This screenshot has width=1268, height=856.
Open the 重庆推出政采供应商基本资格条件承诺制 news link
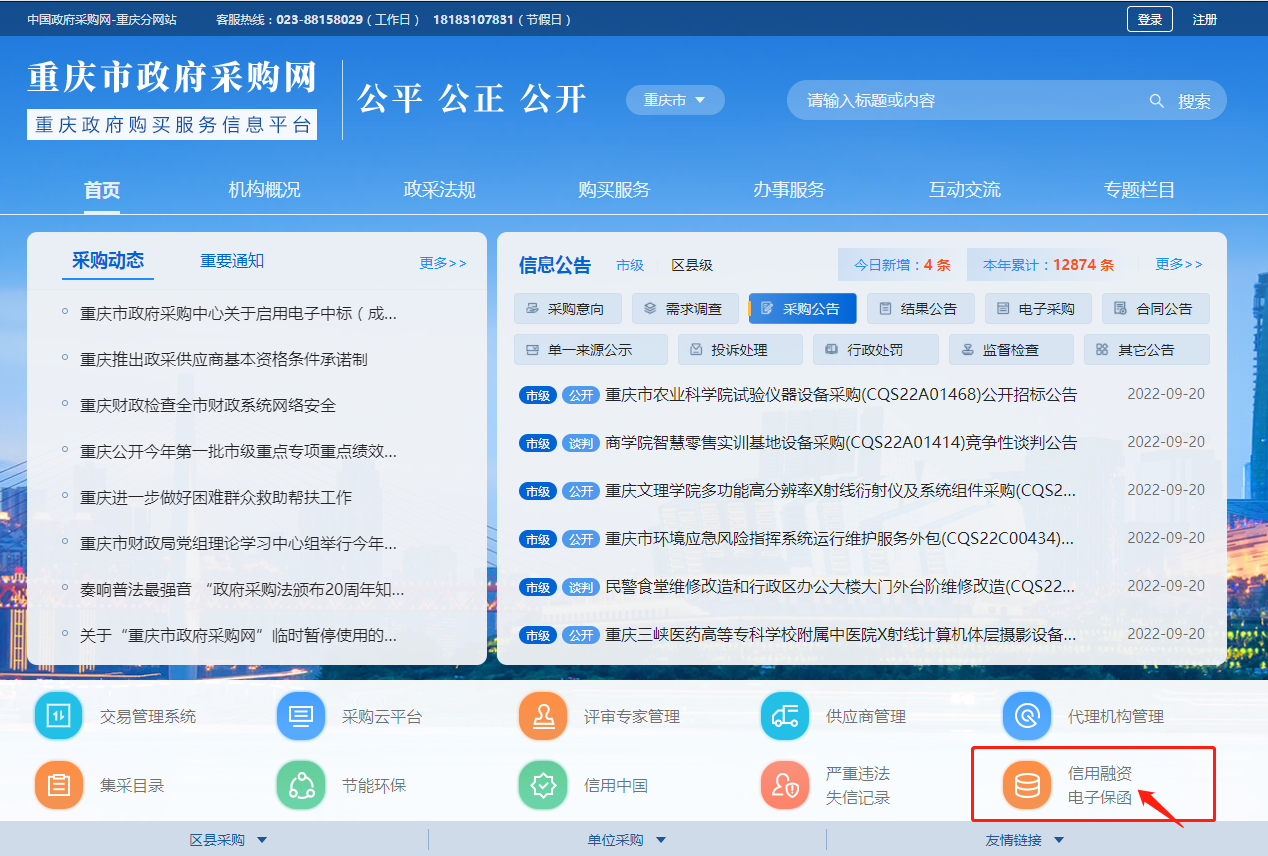(223, 359)
